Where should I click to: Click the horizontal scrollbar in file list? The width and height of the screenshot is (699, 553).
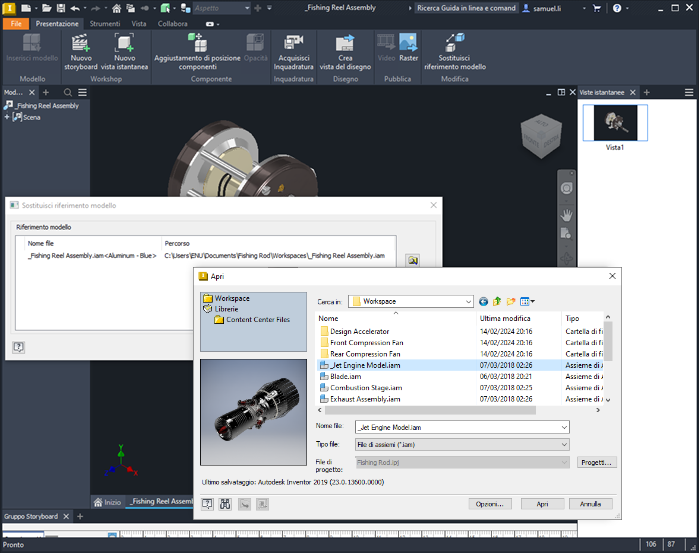click(430, 410)
